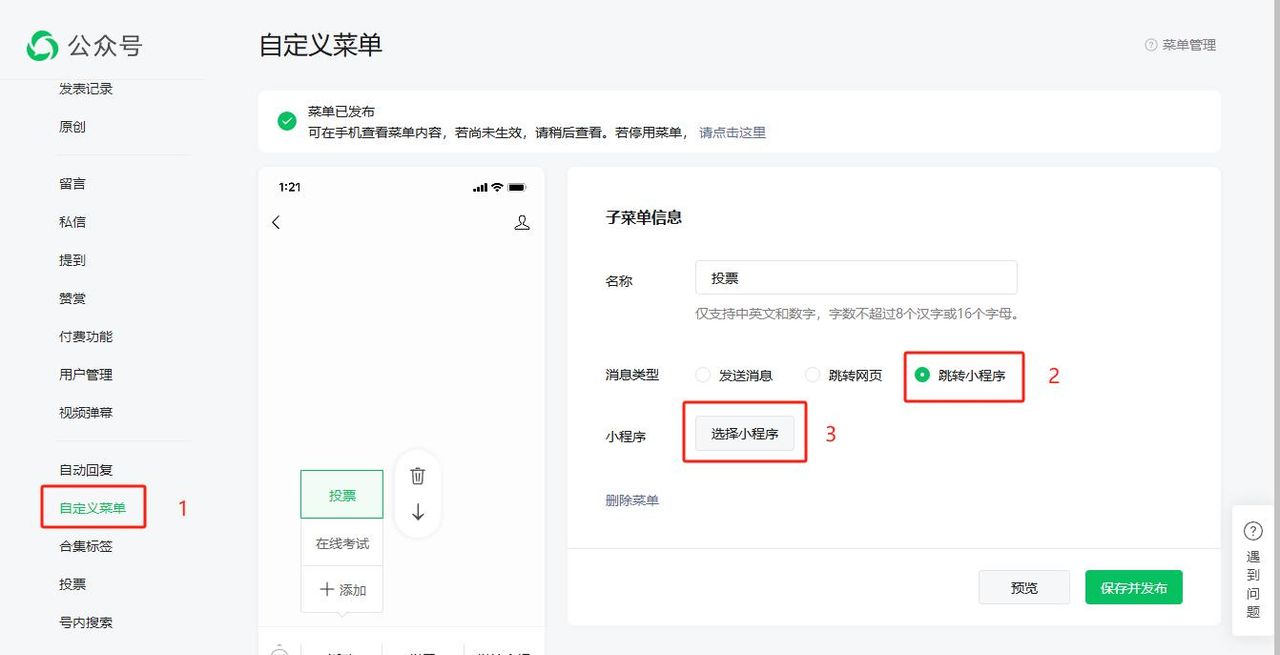Screen dimensions: 1280x655
Task: Click 添加 plus to add a submenu
Action: 341,589
